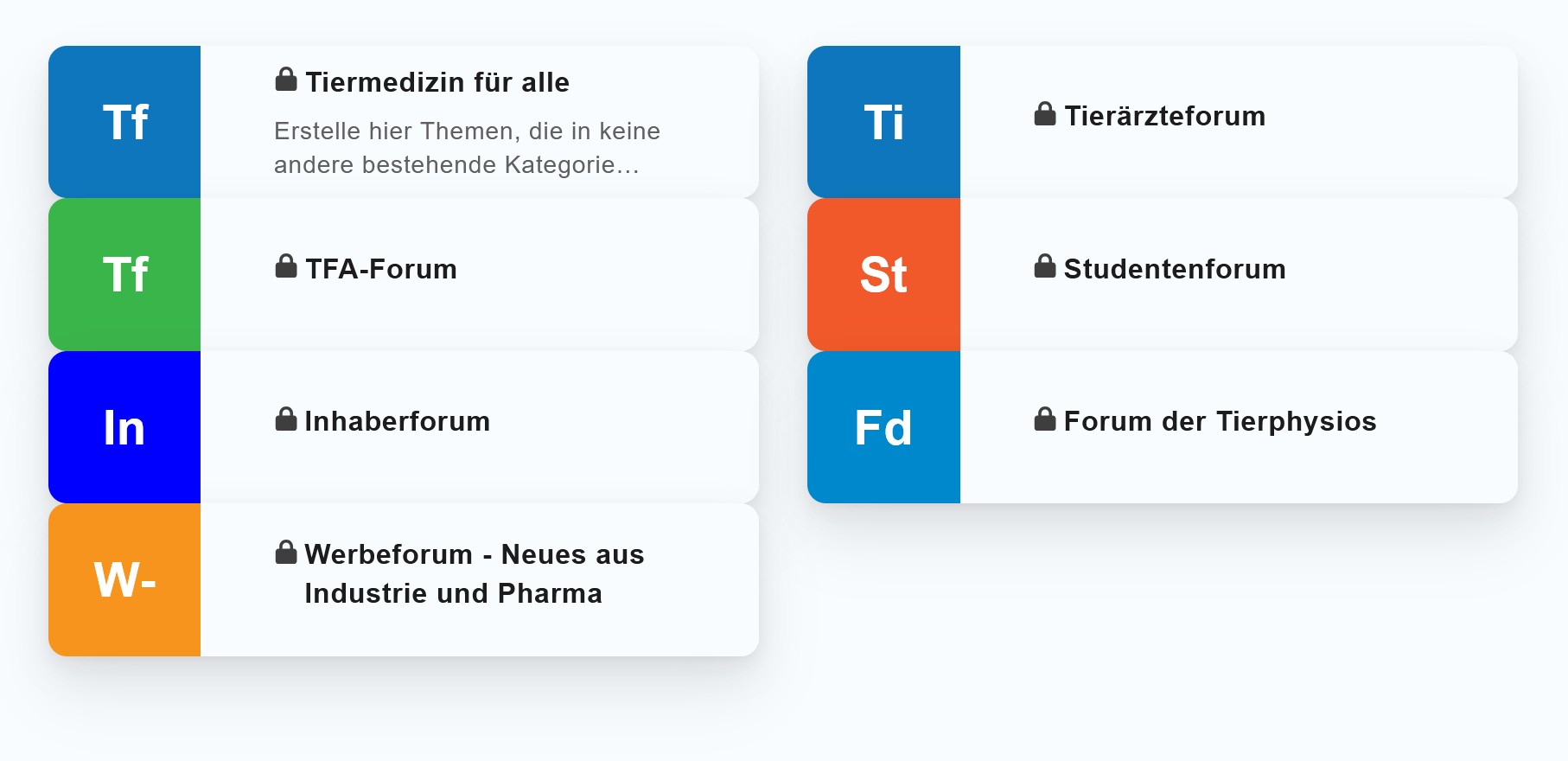The height and width of the screenshot is (761, 1568).
Task: Click the orange W- category badge
Action: [124, 579]
